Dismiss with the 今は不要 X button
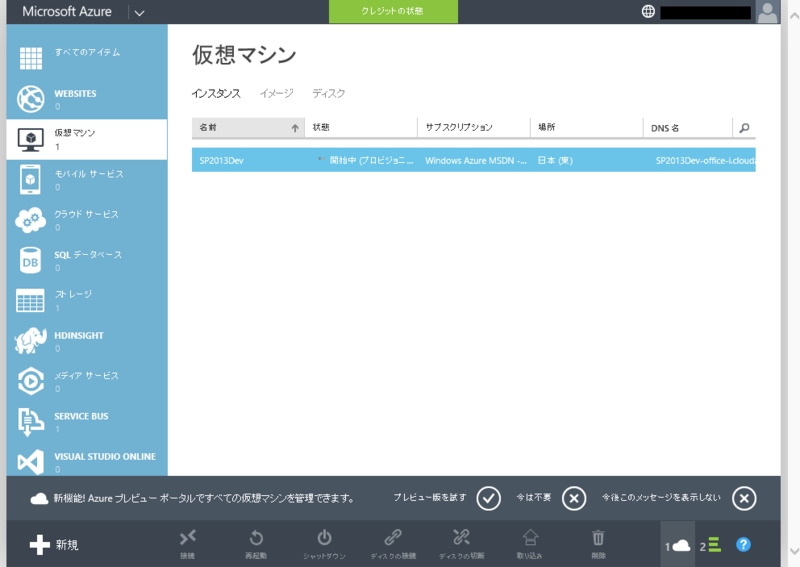Image resolution: width=800 pixels, height=567 pixels. click(574, 498)
